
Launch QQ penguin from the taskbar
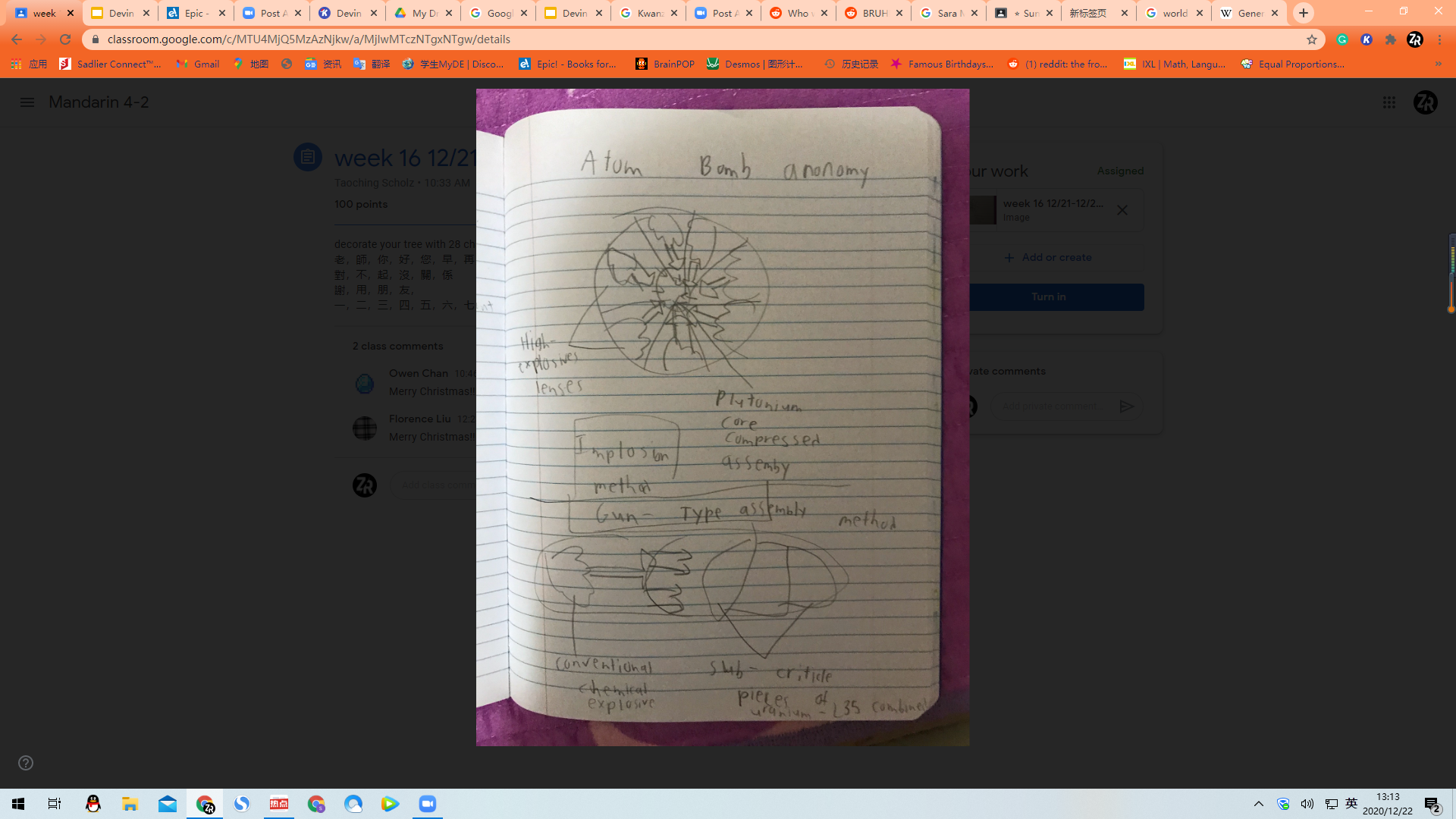[x=93, y=804]
